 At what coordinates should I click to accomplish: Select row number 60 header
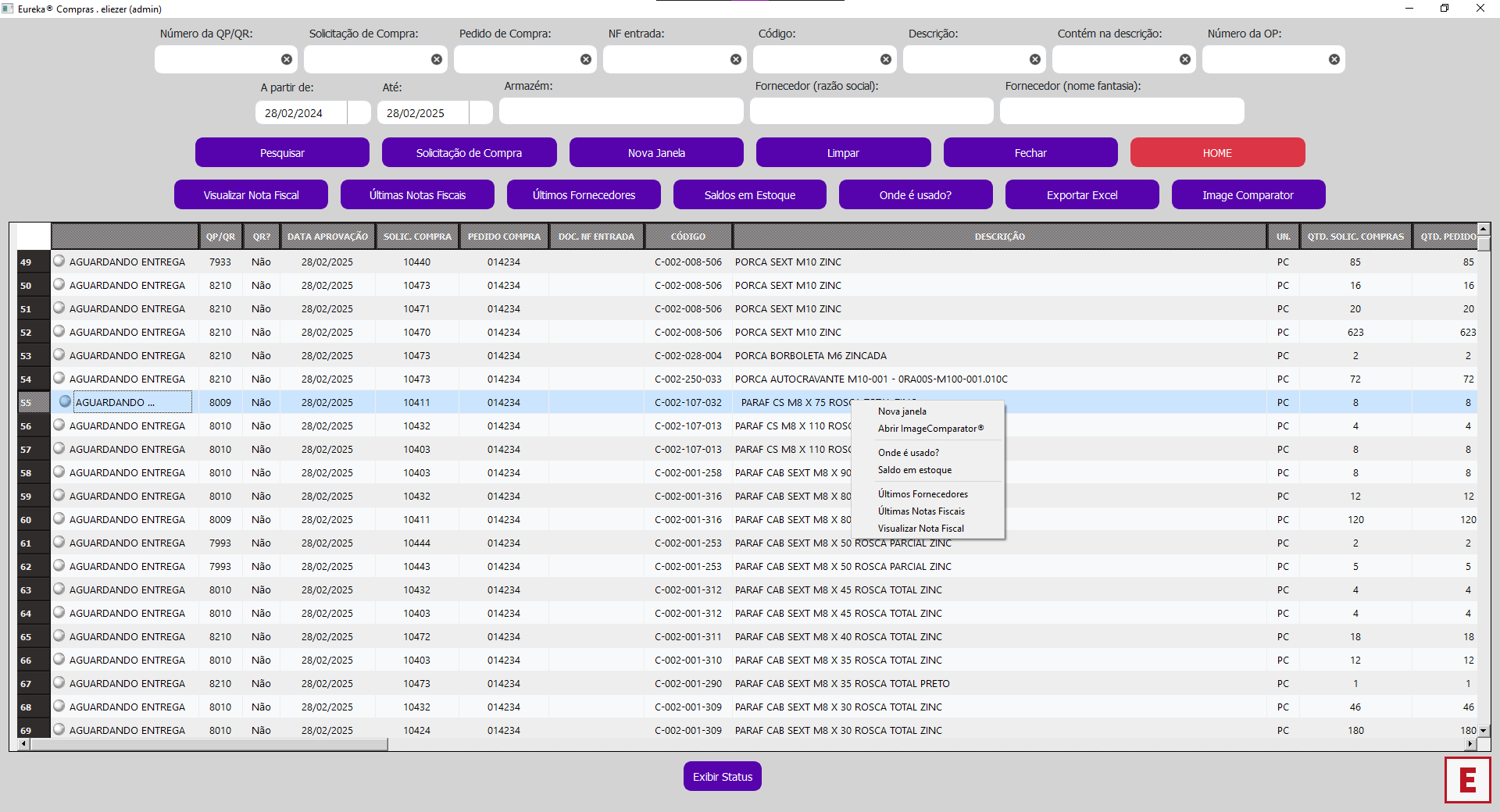[34, 519]
